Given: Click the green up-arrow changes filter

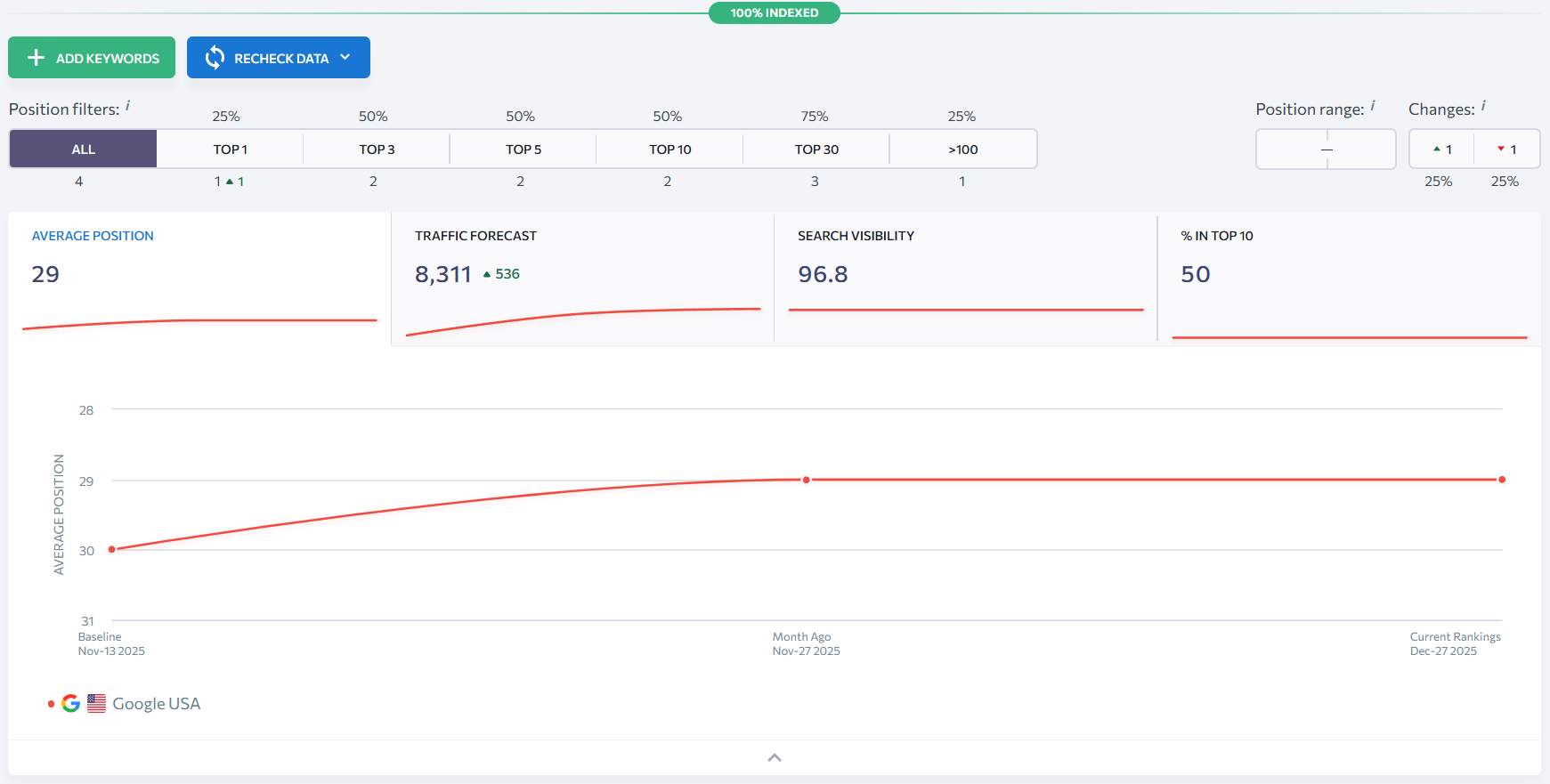Looking at the screenshot, I should pyautogui.click(x=1441, y=150).
